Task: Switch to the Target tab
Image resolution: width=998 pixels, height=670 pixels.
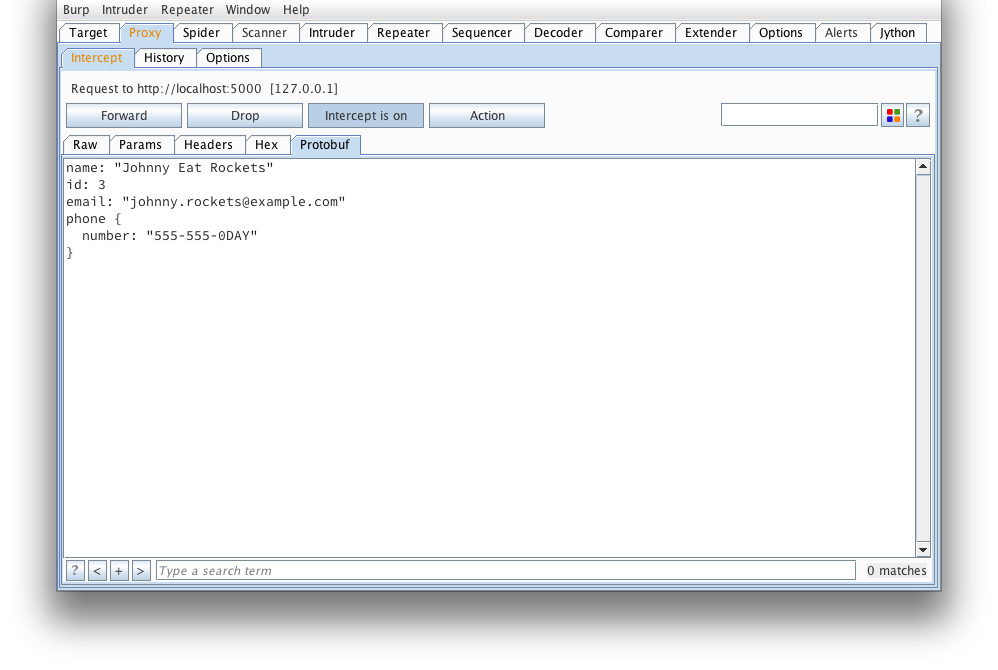Action: 88,33
